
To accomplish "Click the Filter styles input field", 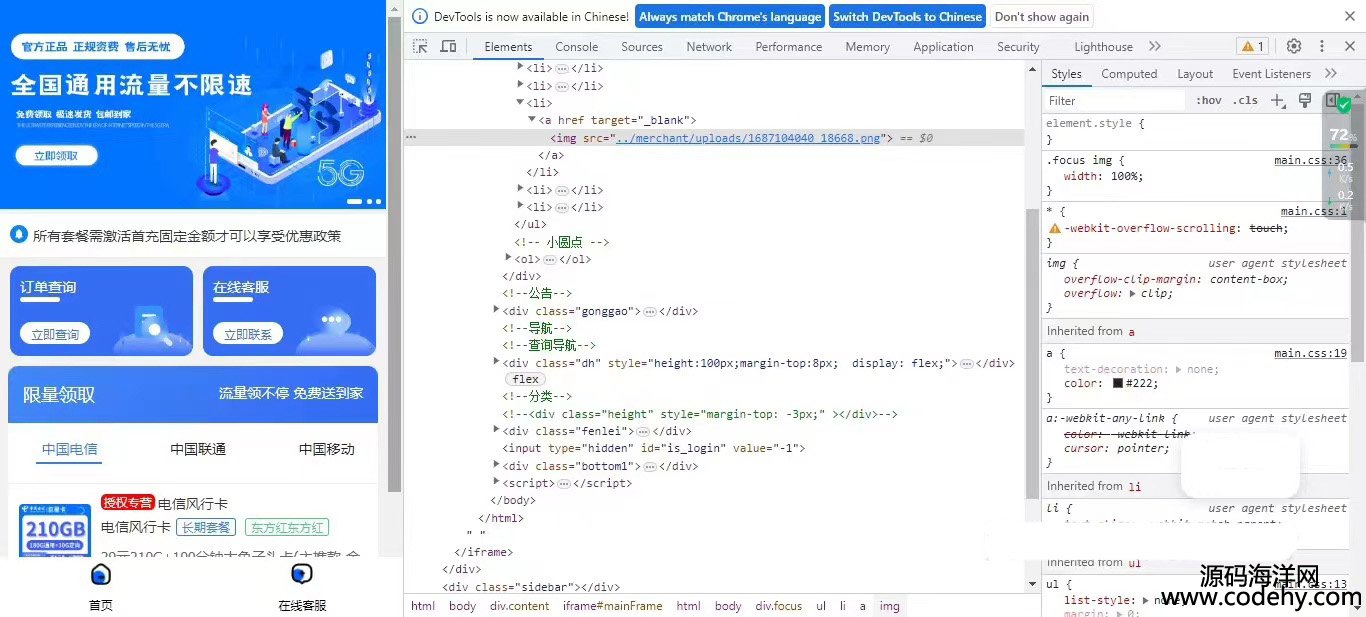I will (1115, 100).
